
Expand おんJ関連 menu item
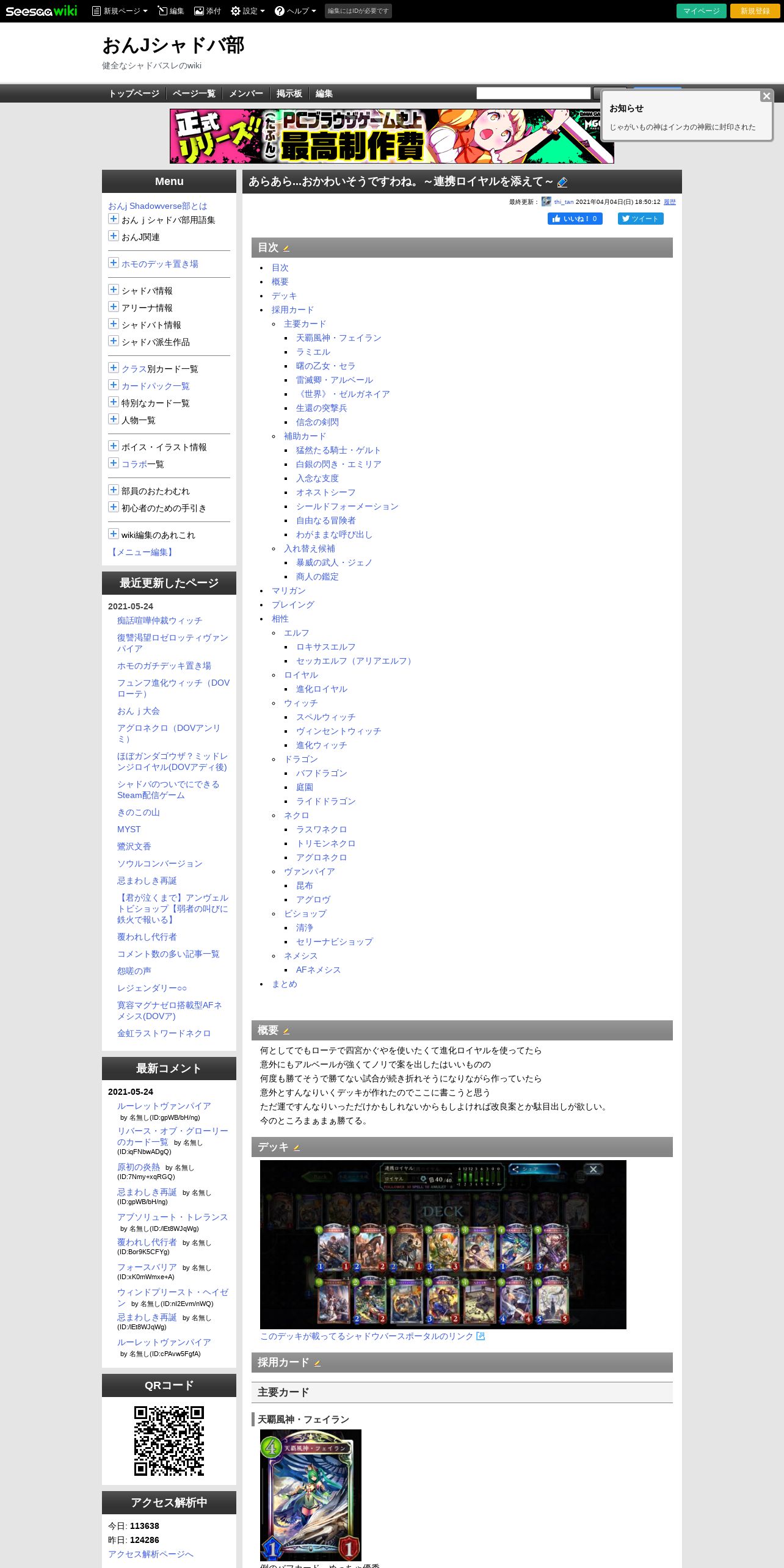tap(114, 236)
